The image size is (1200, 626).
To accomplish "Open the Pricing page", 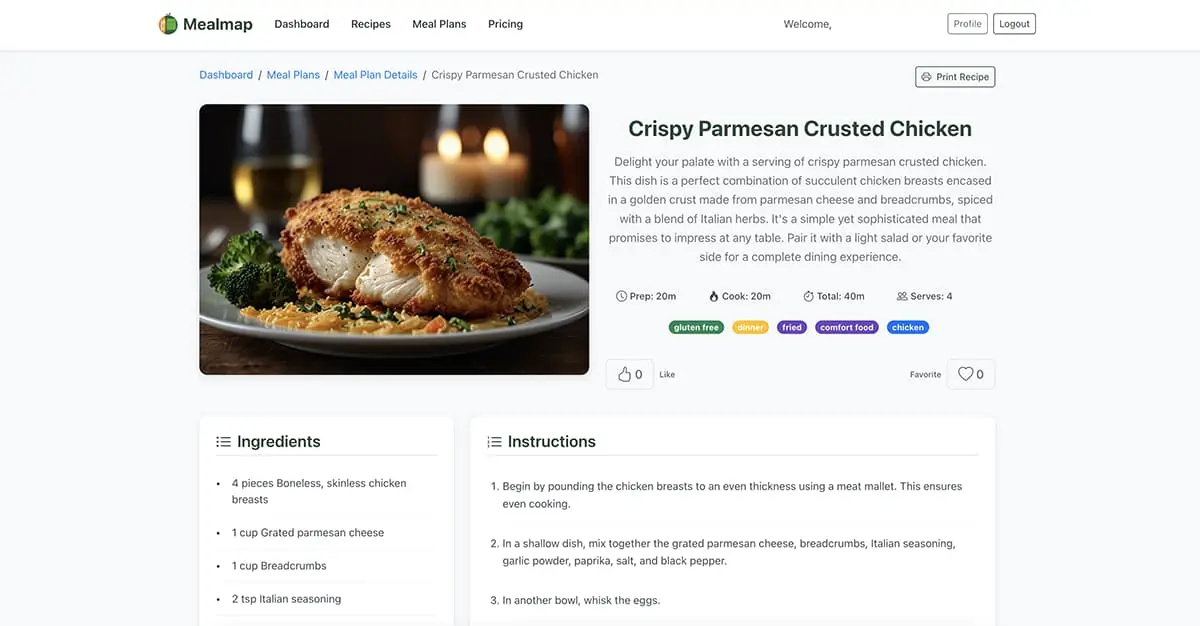I will pos(505,23).
